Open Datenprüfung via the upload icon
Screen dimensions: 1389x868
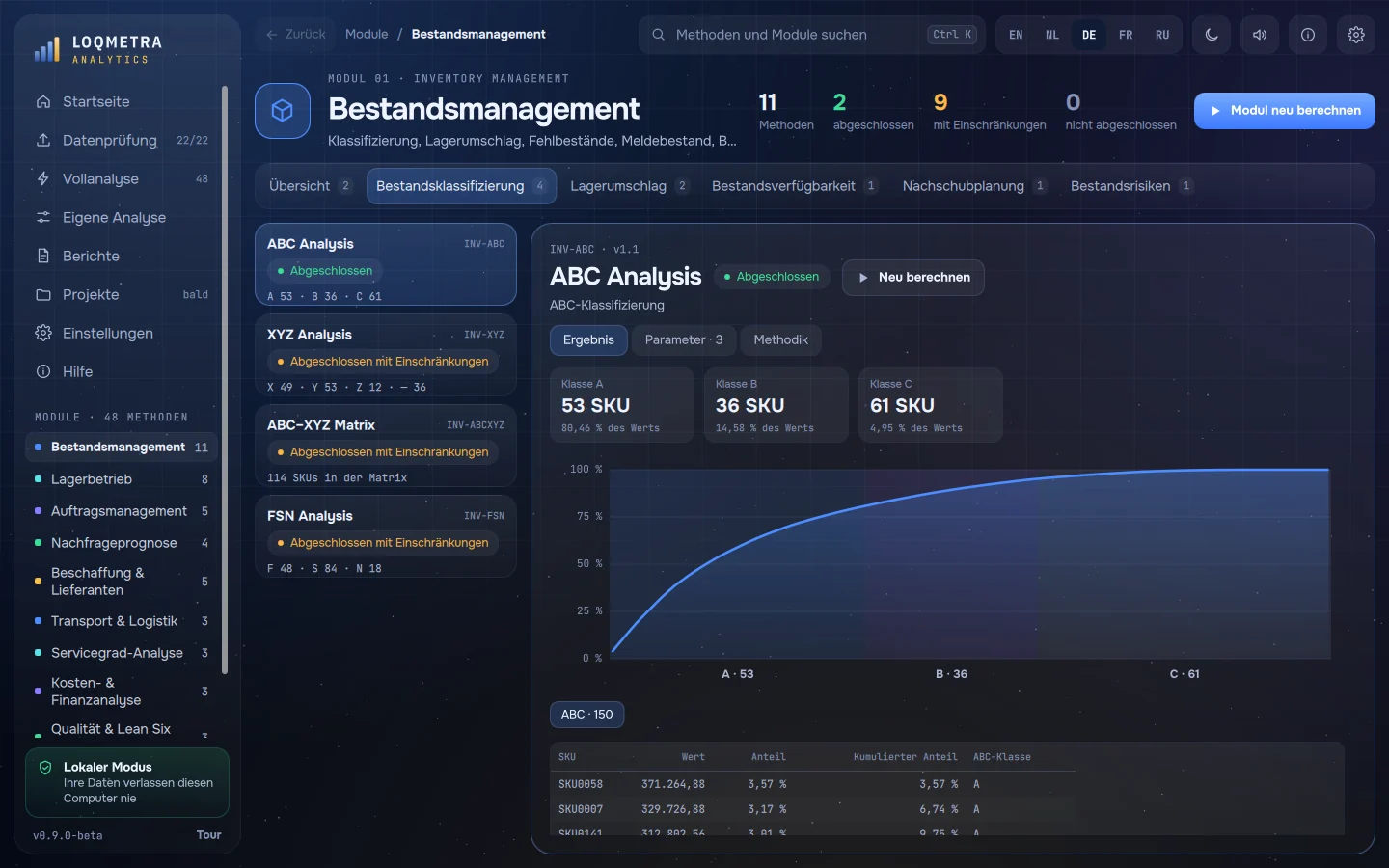click(x=43, y=140)
